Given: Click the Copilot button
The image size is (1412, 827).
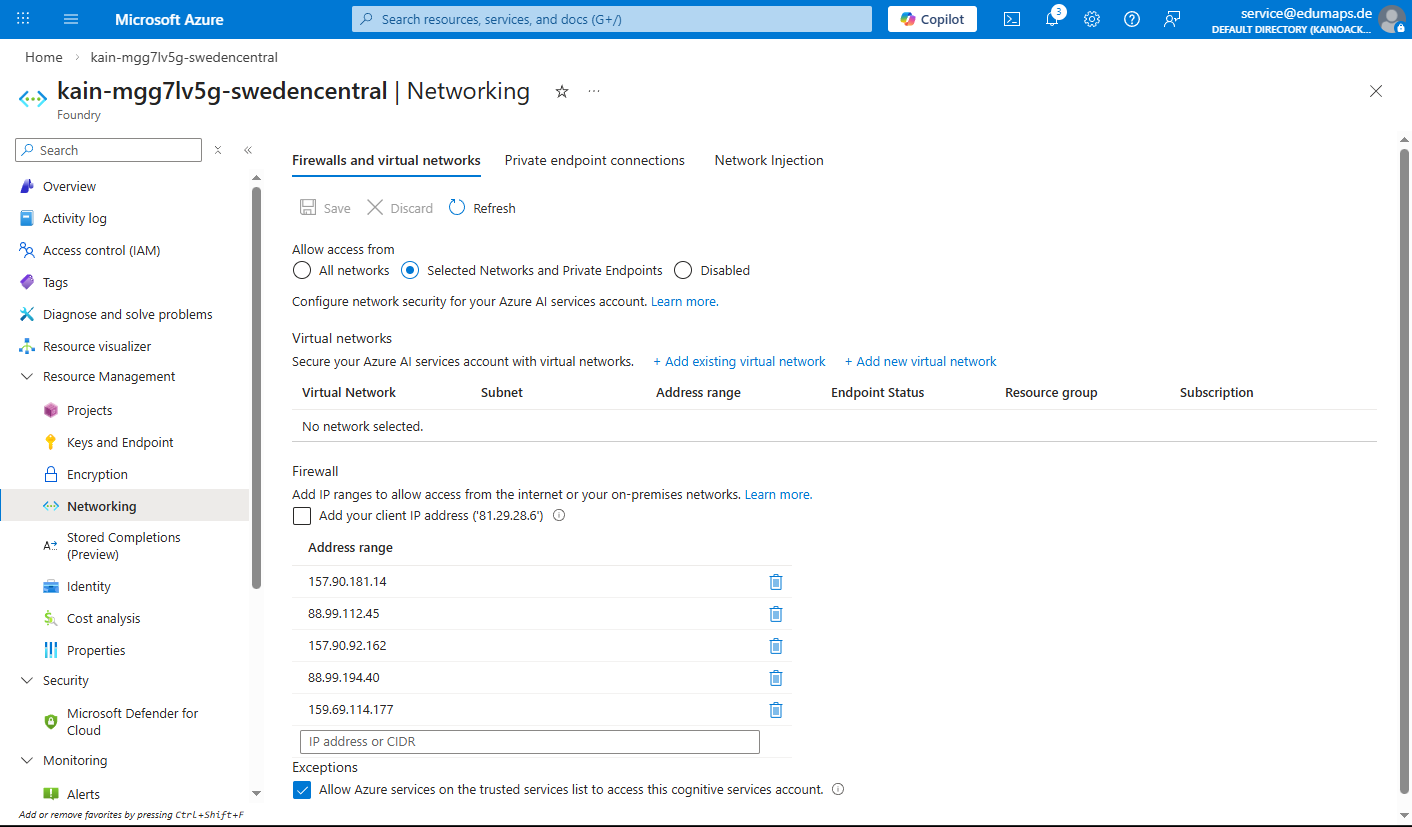Looking at the screenshot, I should coord(932,19).
